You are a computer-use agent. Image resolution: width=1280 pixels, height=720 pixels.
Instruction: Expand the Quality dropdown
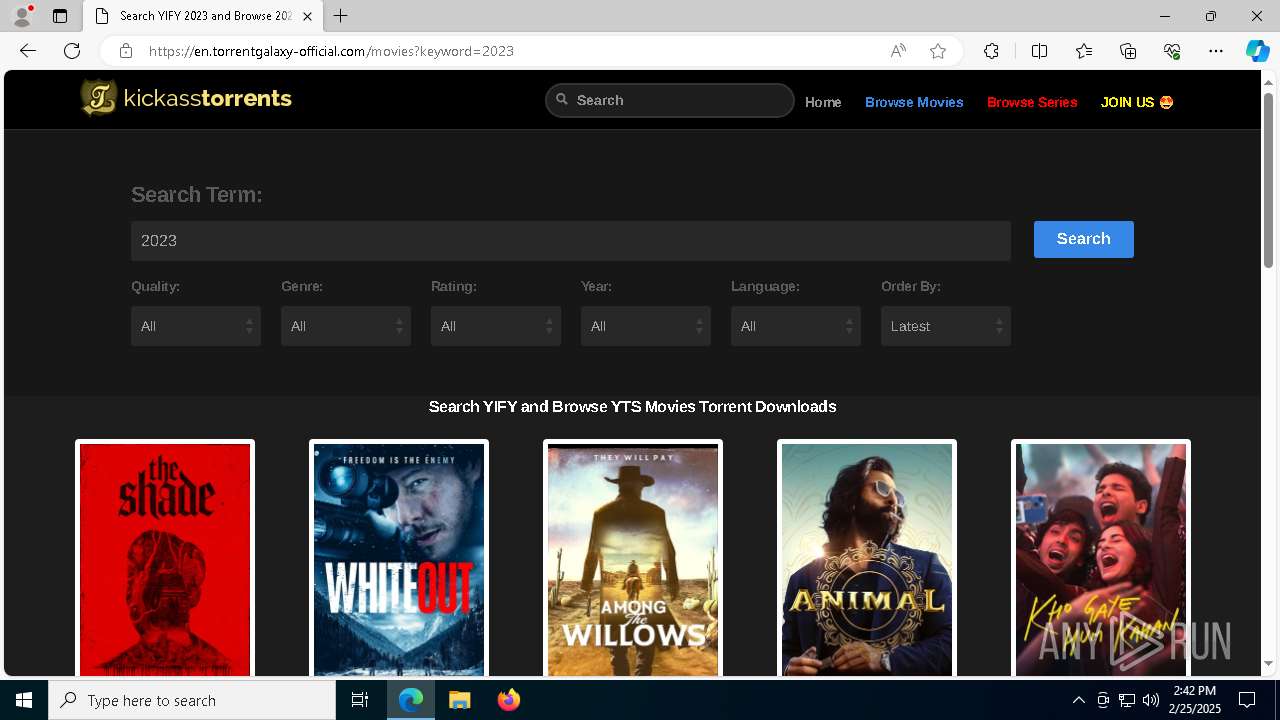point(196,326)
